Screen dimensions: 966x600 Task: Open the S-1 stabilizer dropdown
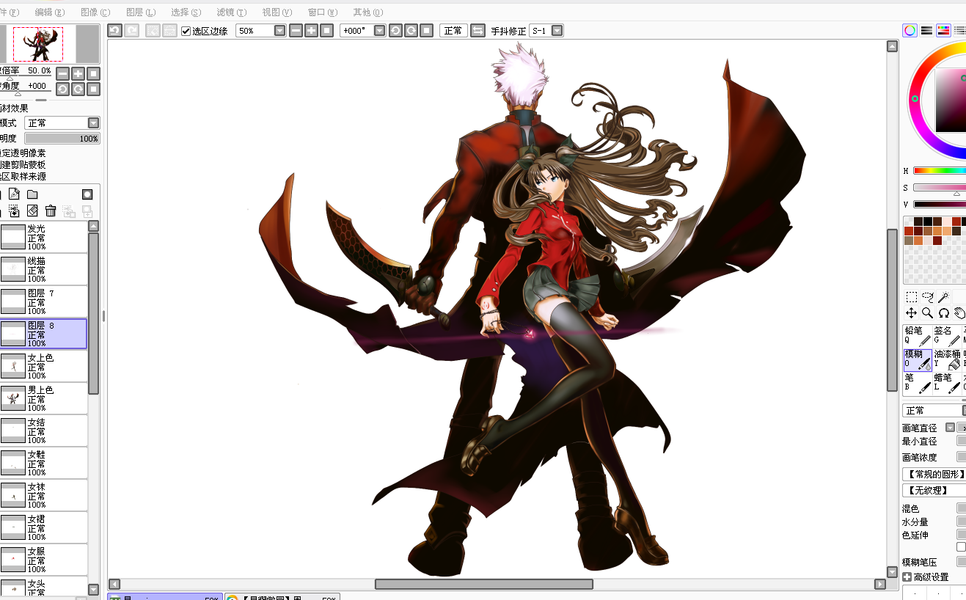click(x=557, y=31)
